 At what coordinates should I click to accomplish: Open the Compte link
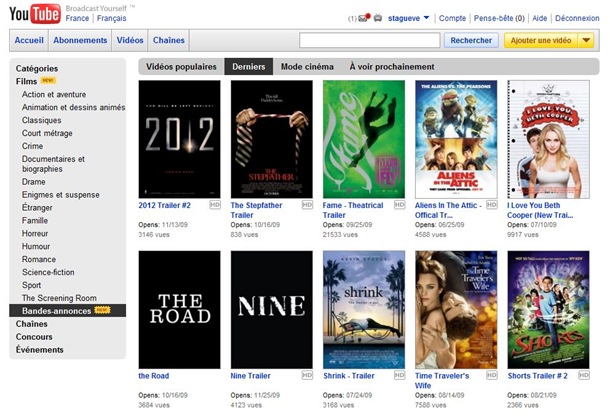[x=452, y=18]
